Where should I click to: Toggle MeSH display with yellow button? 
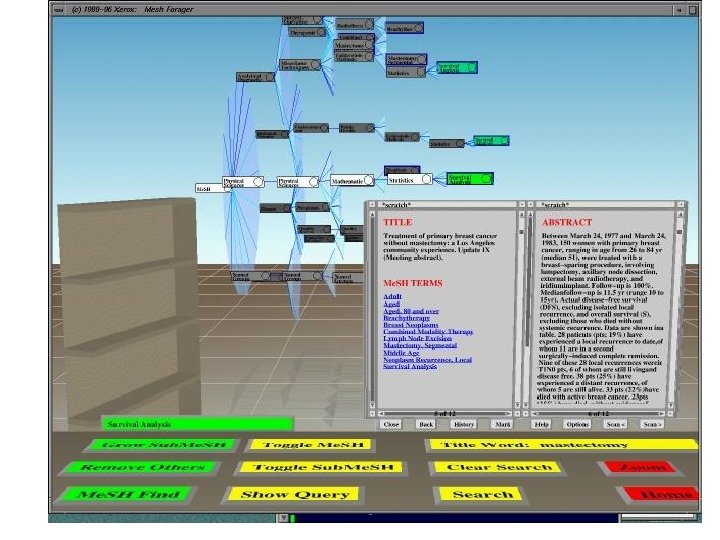pyautogui.click(x=312, y=444)
